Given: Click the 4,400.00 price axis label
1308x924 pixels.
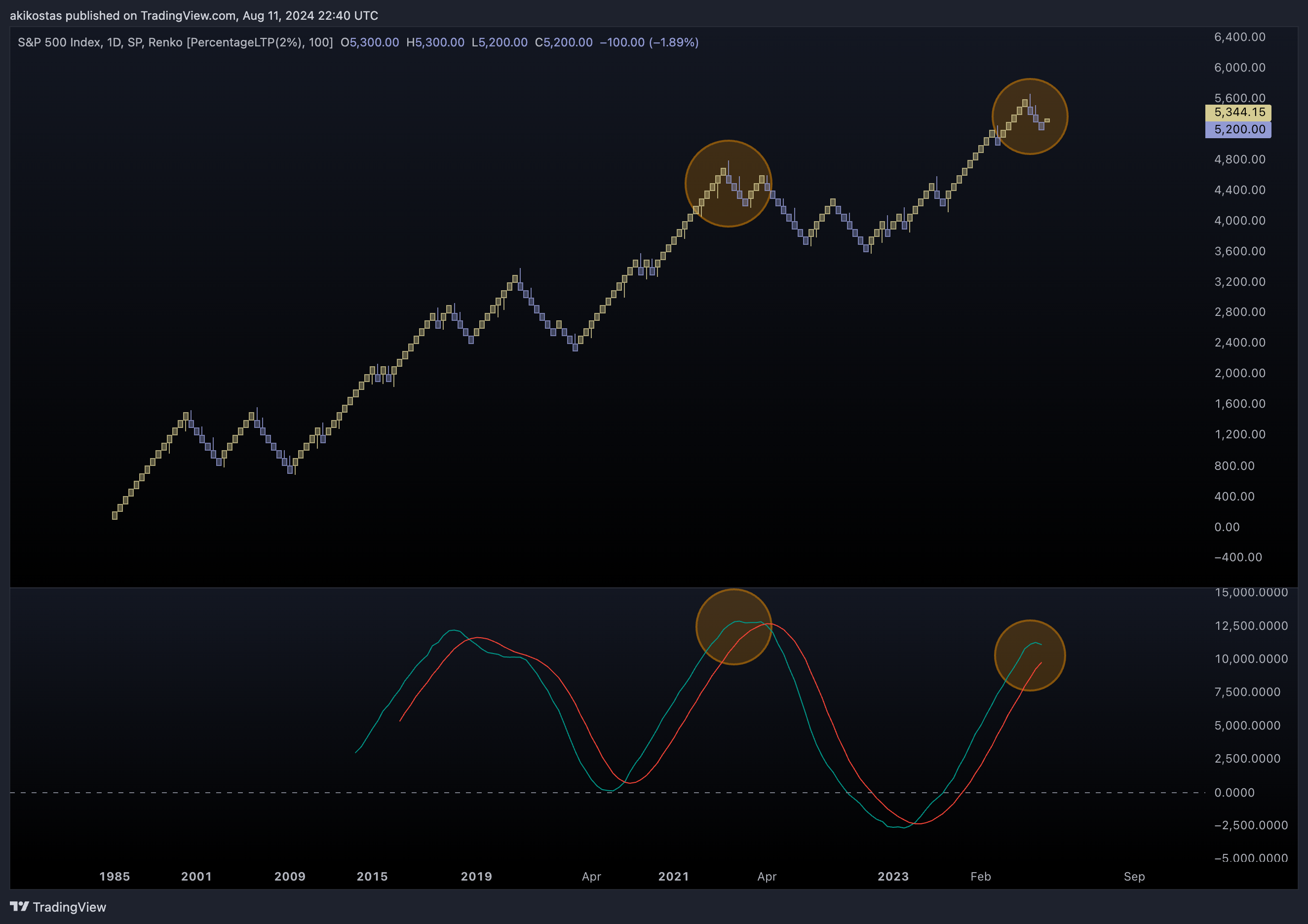Looking at the screenshot, I should [1239, 190].
